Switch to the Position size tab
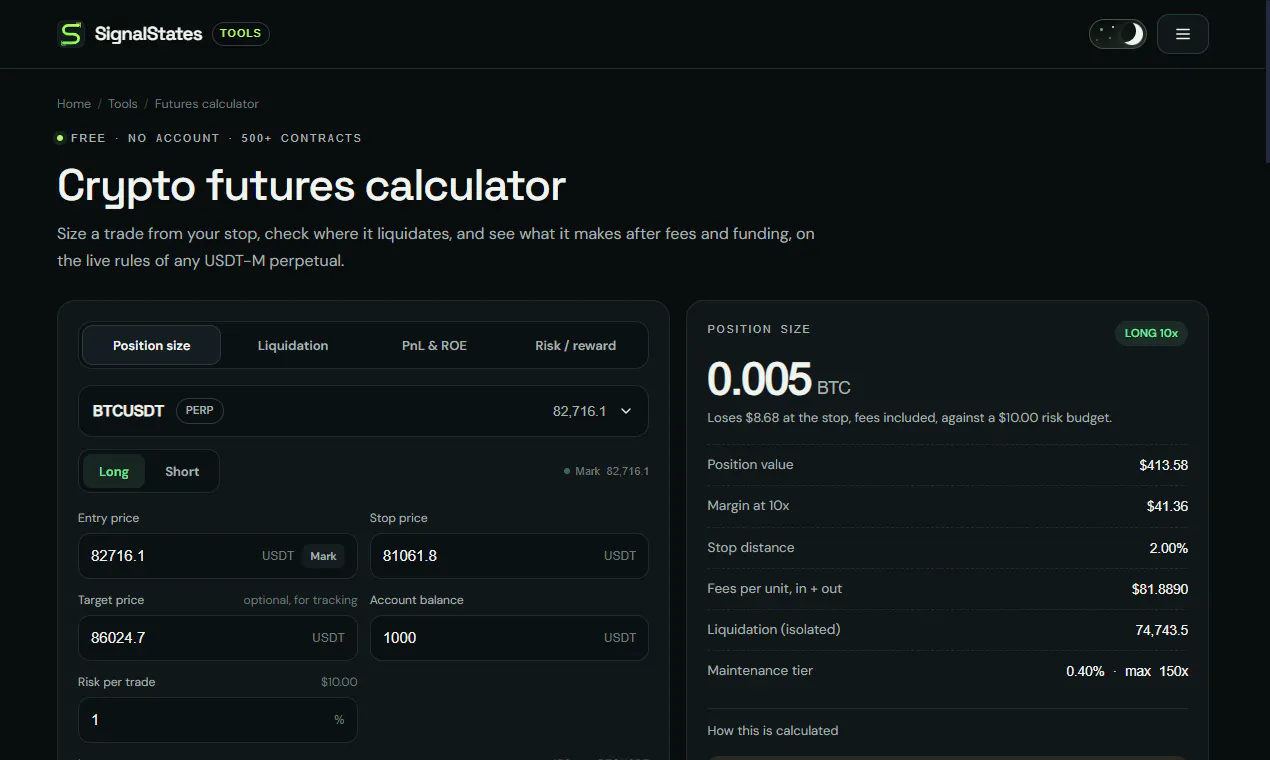This screenshot has width=1270, height=760. click(x=151, y=345)
